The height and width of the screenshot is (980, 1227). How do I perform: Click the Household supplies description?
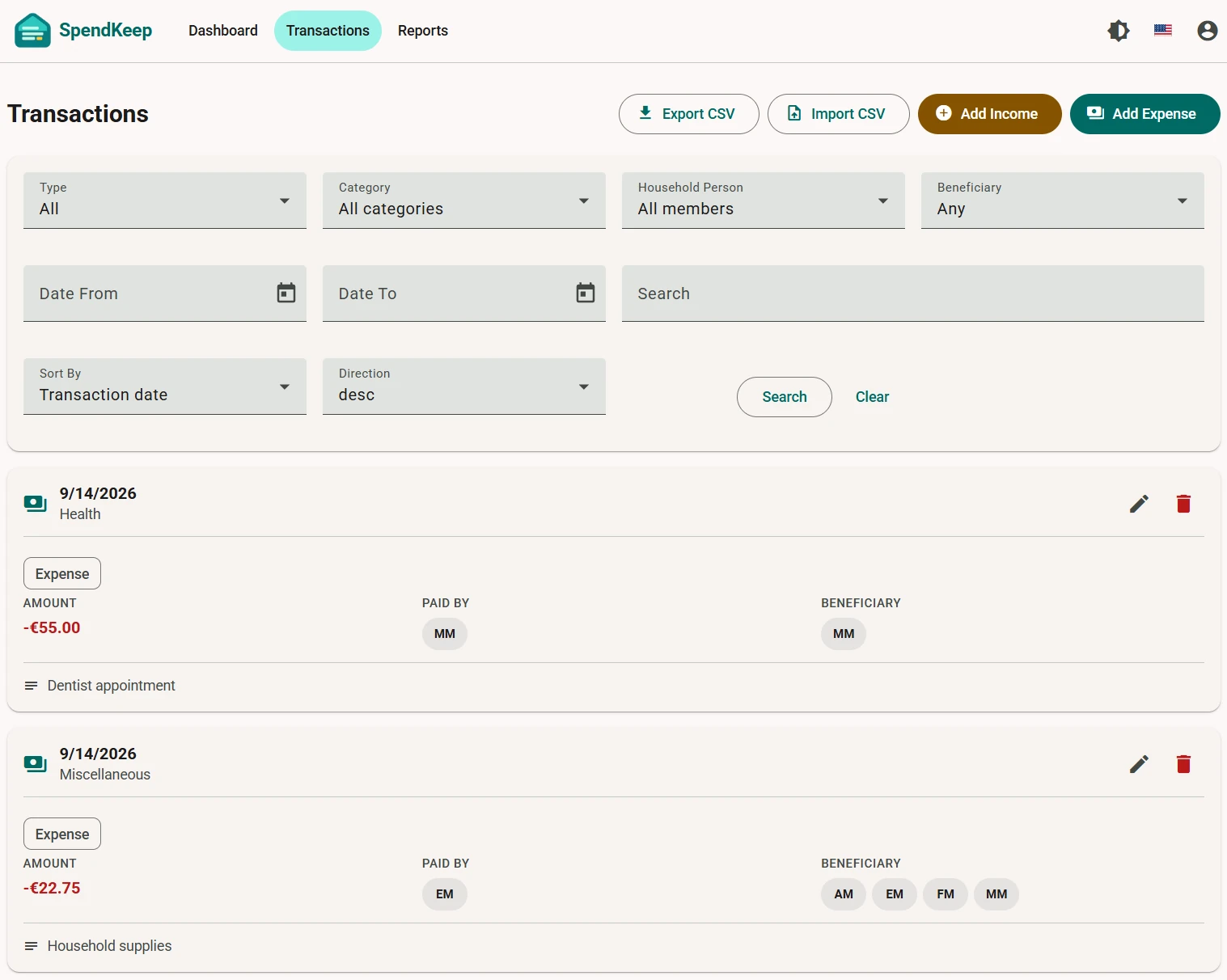coord(110,946)
